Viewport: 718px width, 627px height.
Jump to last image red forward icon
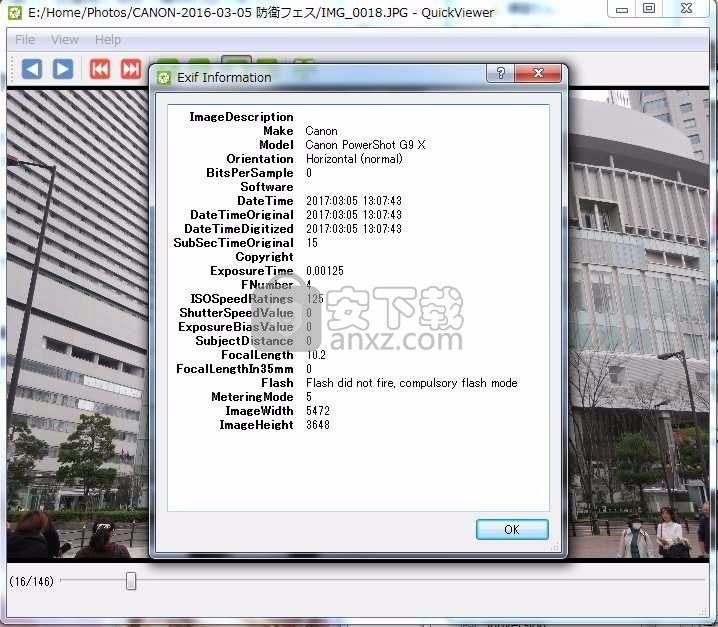pos(131,69)
